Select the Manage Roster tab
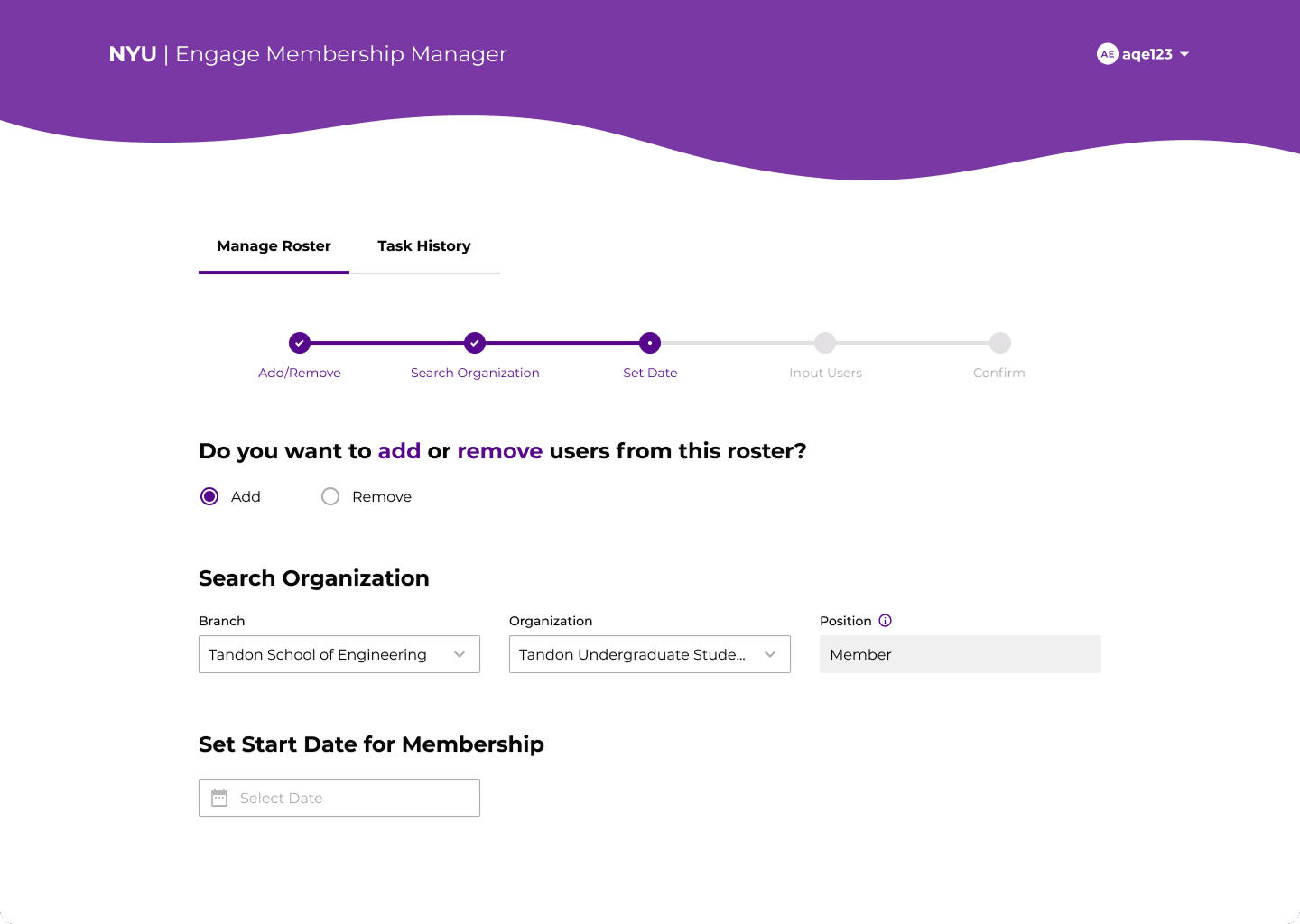 point(273,245)
